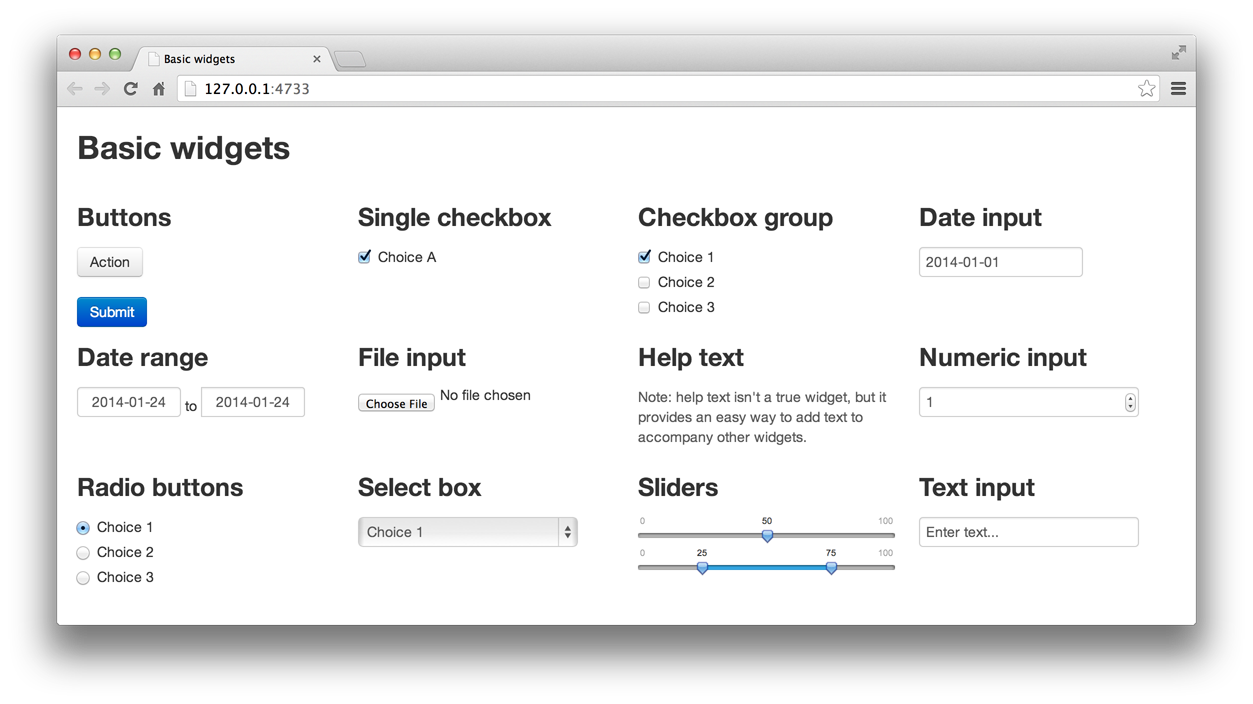This screenshot has height=704, width=1253.
Task: Click the browser forward arrow
Action: point(102,89)
